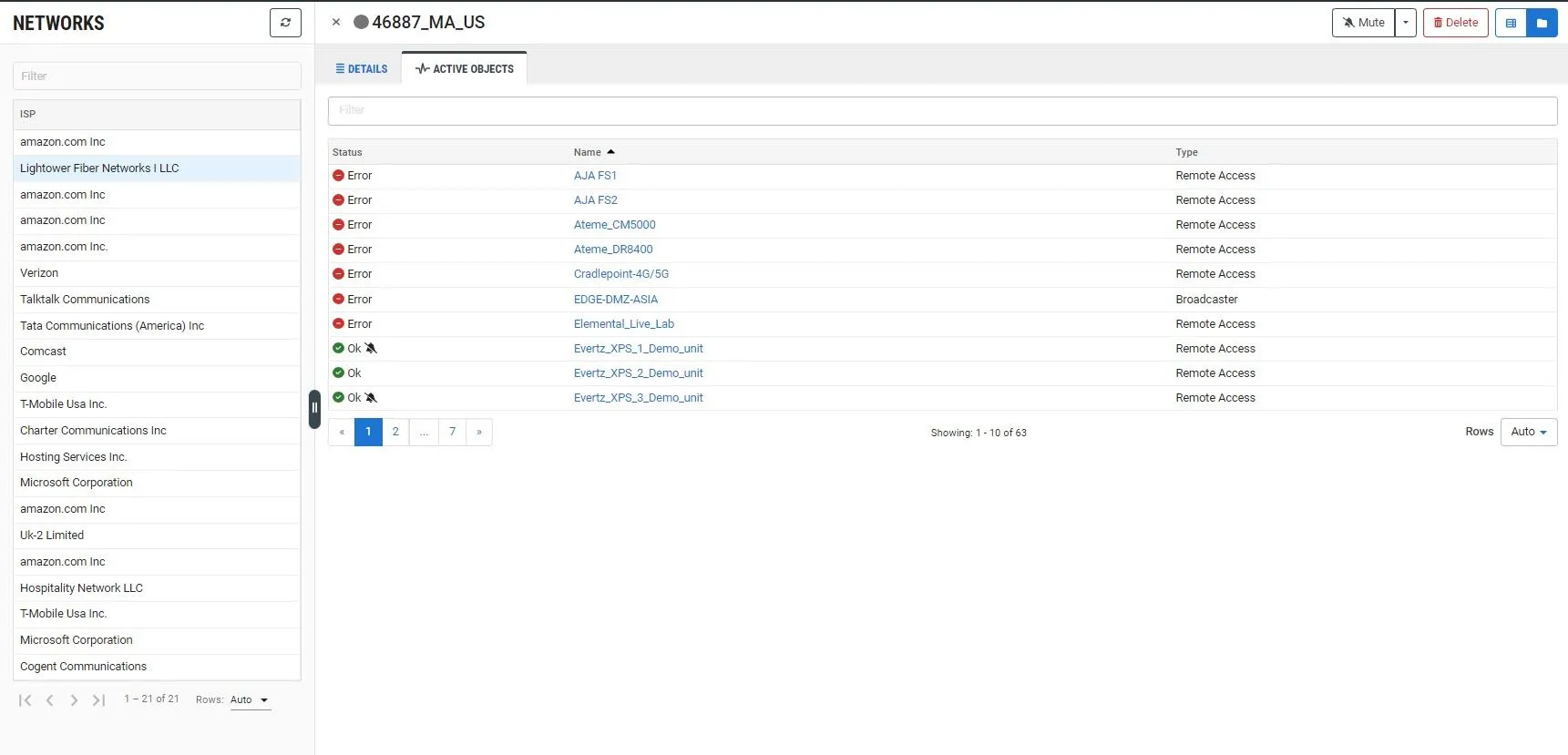Open the AJA FS2 object link
1568x755 pixels.
[596, 200]
